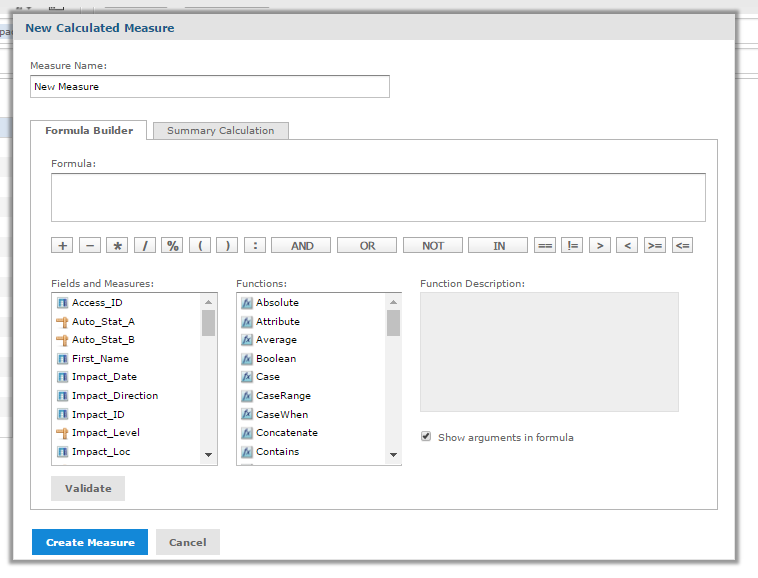This screenshot has width=758, height=578.
Task: Click the Validate button
Action: pos(88,488)
